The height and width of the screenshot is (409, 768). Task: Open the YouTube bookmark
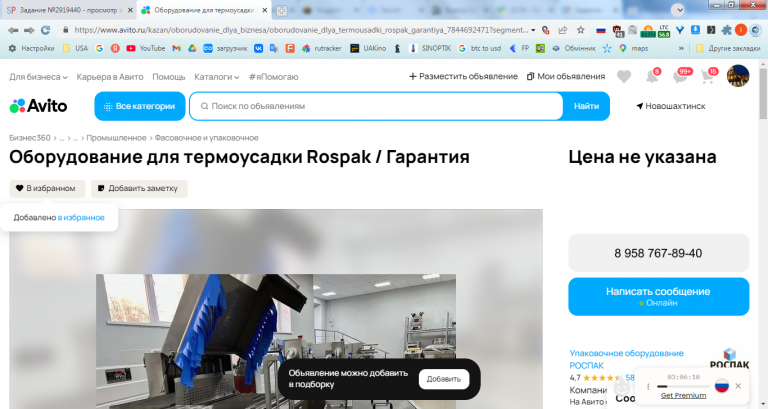click(x=145, y=48)
